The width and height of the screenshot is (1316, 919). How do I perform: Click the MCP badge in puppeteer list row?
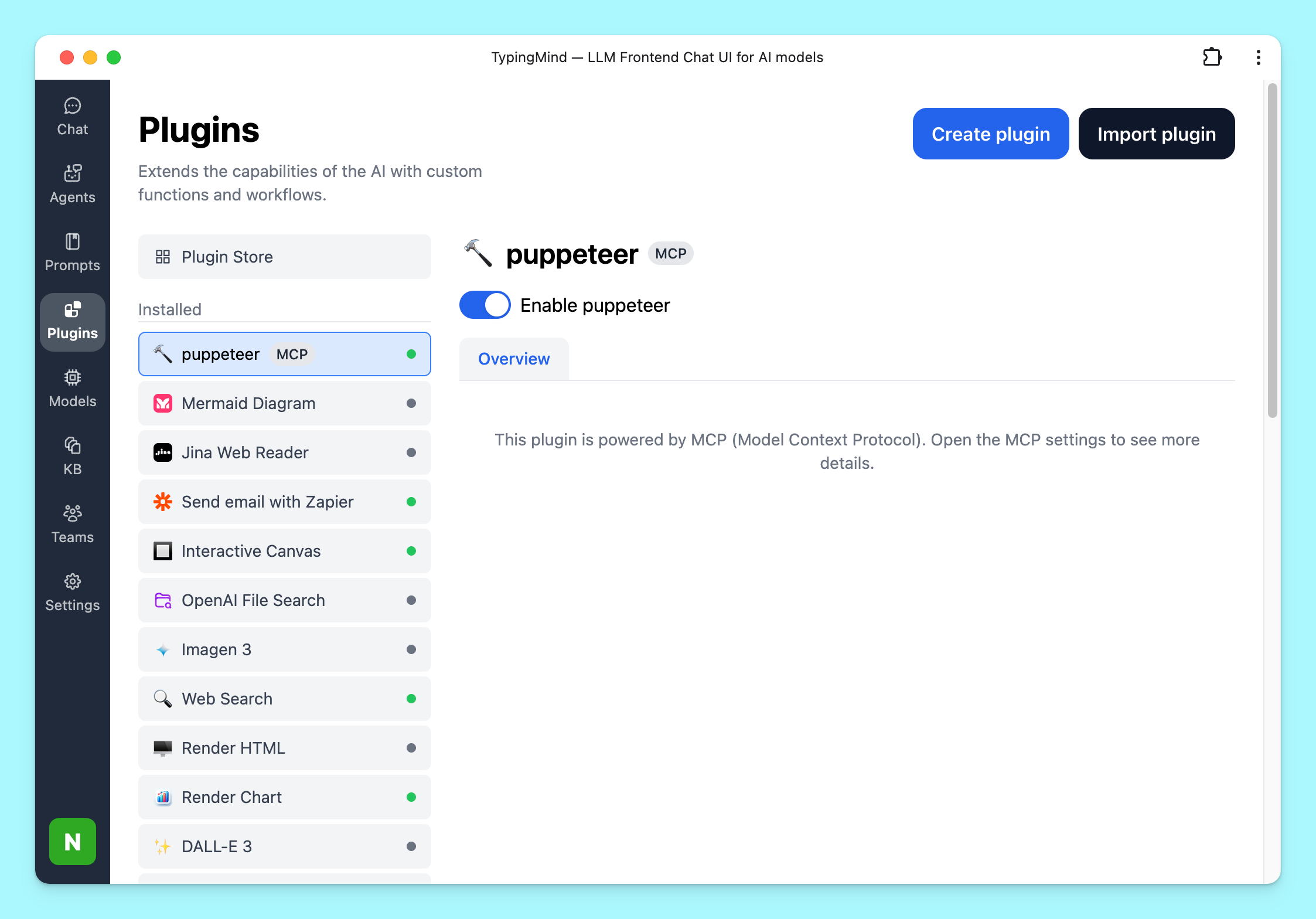click(292, 354)
